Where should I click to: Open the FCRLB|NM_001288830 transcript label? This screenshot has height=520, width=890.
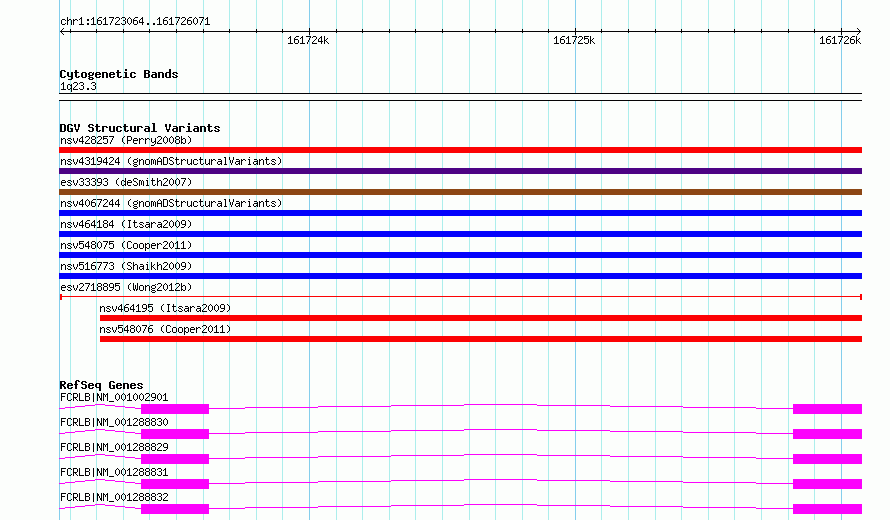click(114, 422)
